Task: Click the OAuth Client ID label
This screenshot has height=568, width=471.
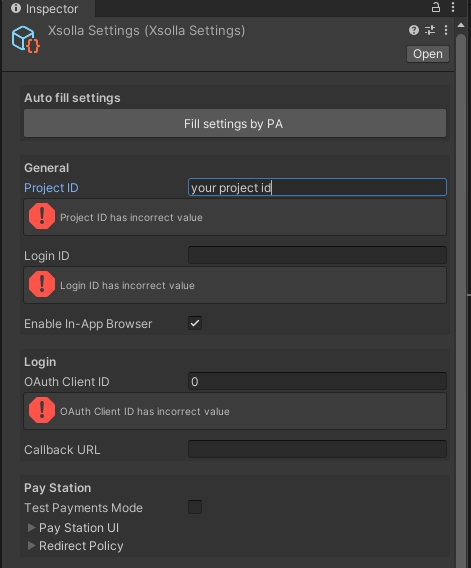Action: coord(67,382)
